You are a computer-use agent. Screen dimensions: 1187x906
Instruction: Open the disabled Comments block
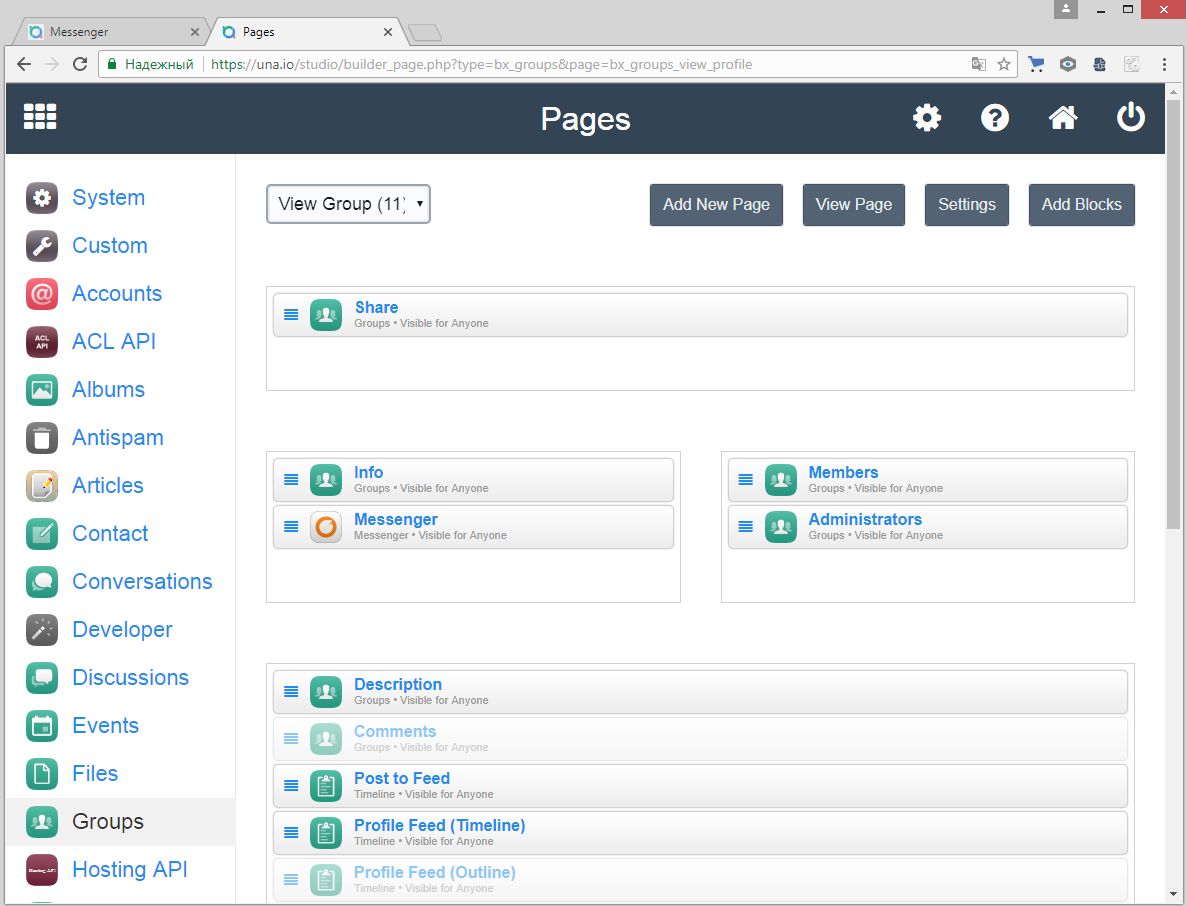(395, 732)
